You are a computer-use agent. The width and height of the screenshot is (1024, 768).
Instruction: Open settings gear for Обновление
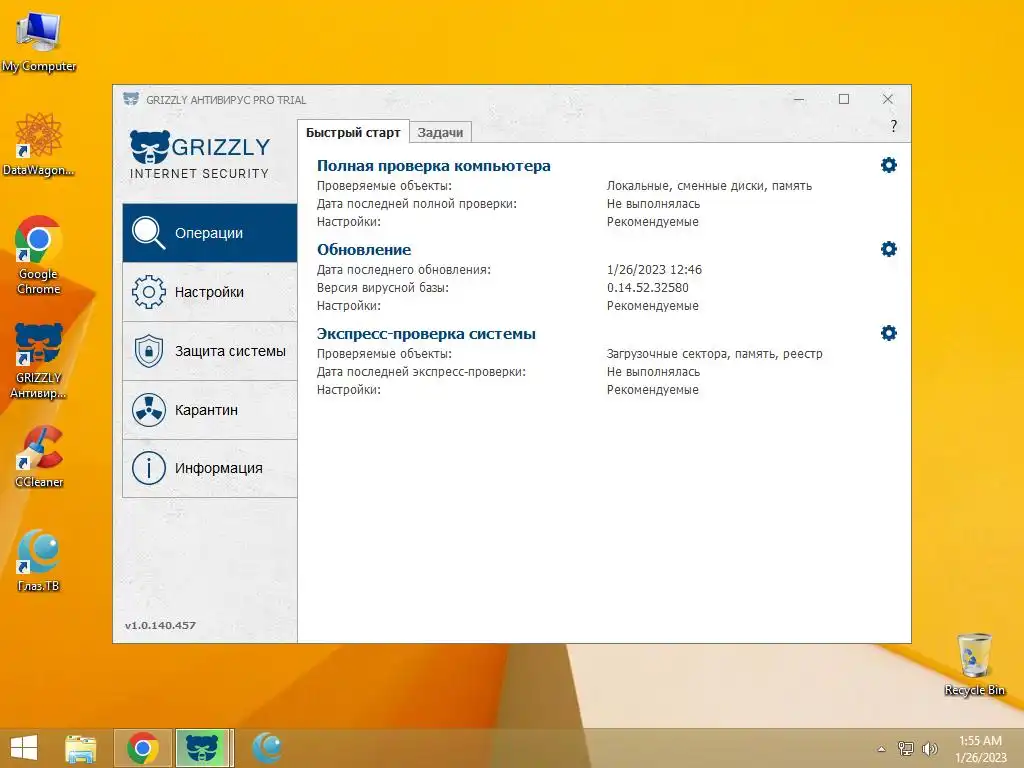click(x=888, y=249)
